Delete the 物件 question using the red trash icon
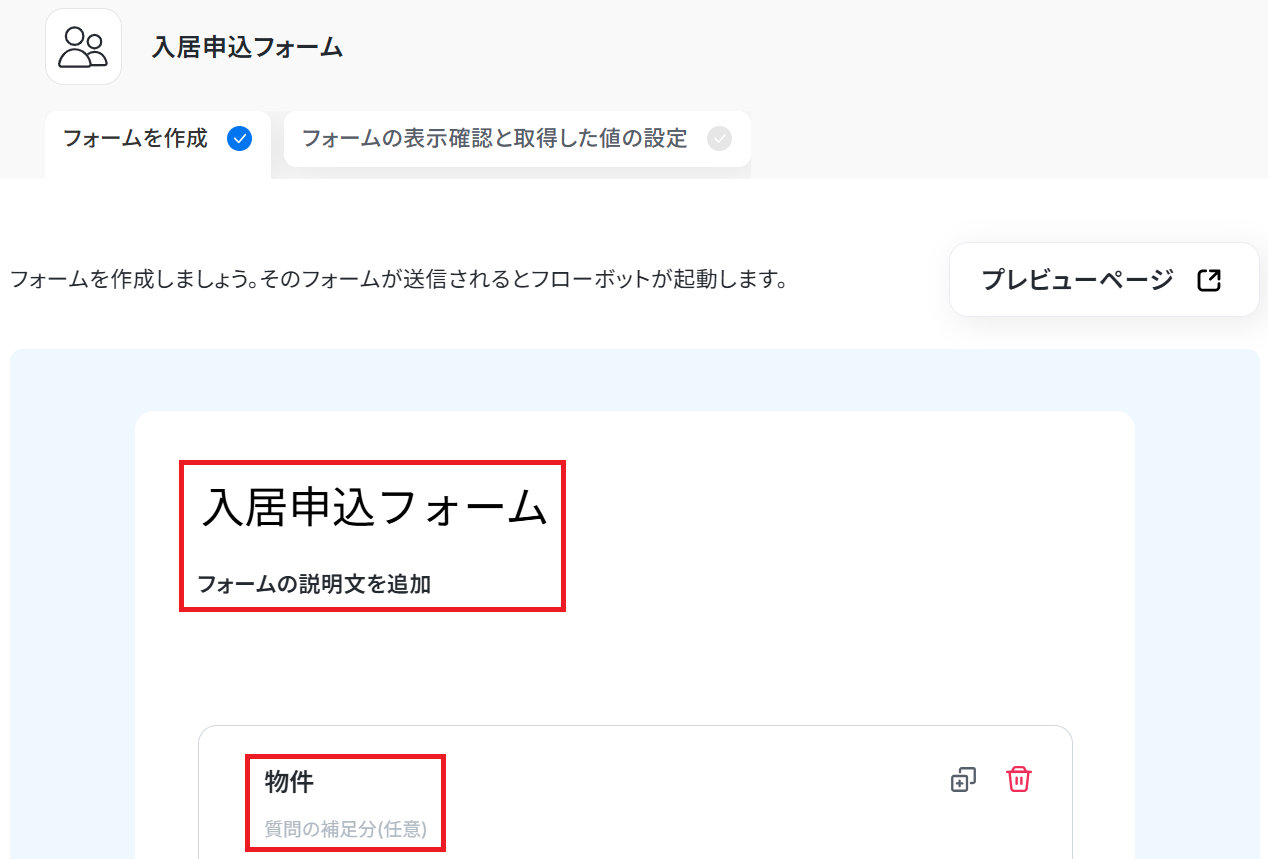Image resolution: width=1268 pixels, height=859 pixels. (x=1018, y=779)
